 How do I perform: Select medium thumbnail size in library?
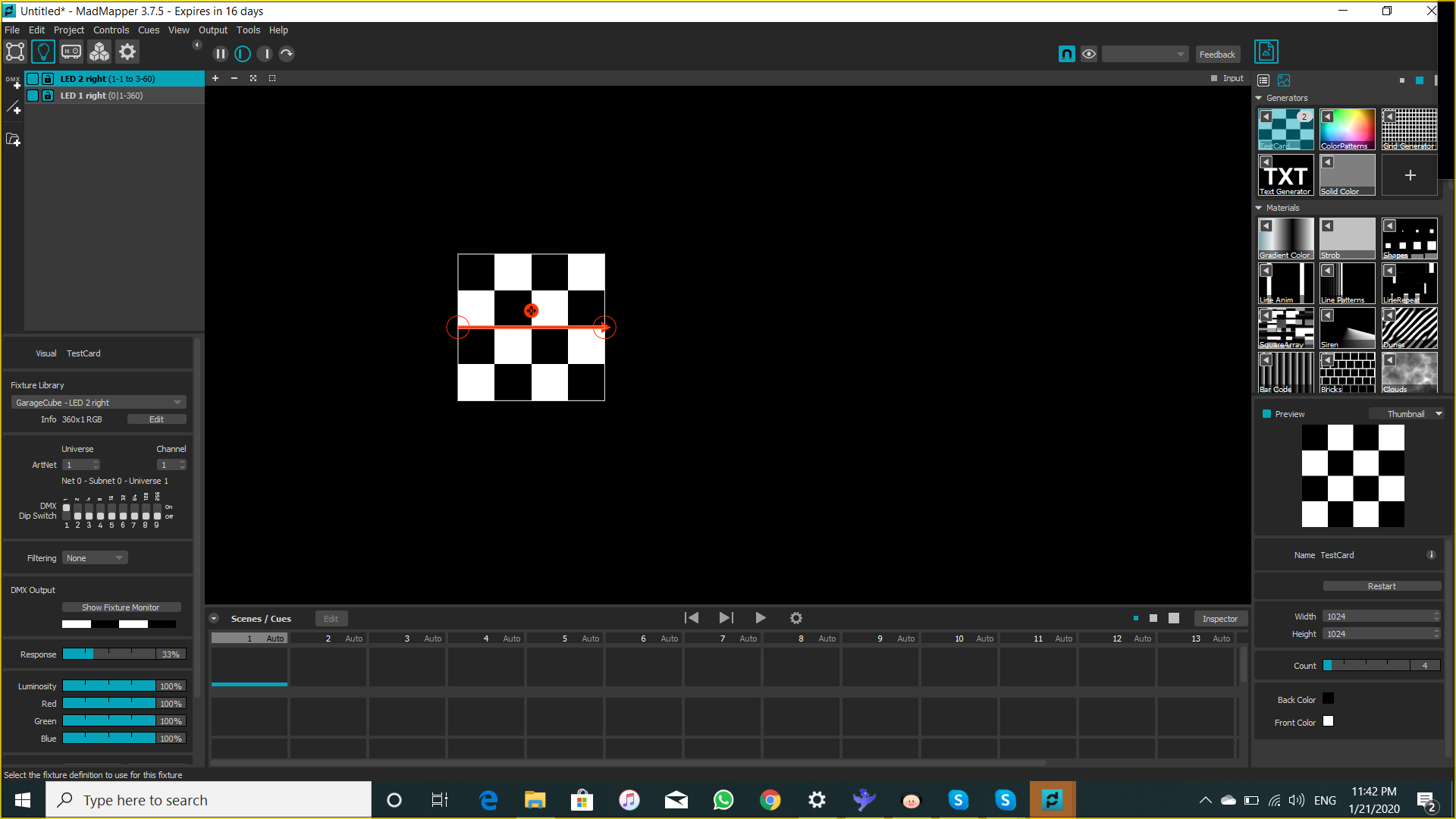click(x=1420, y=80)
